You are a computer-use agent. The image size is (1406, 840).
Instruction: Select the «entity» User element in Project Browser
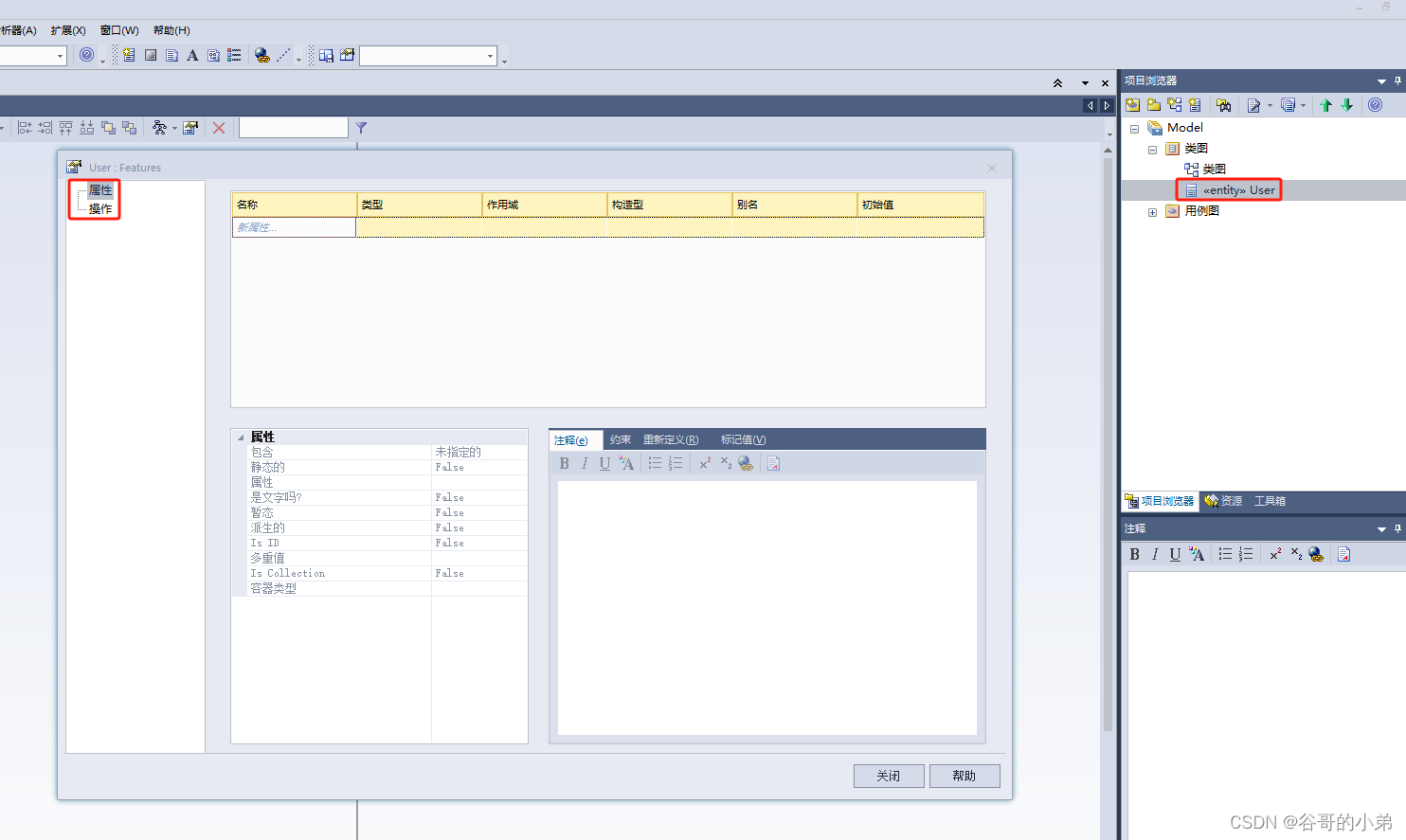(x=1238, y=190)
